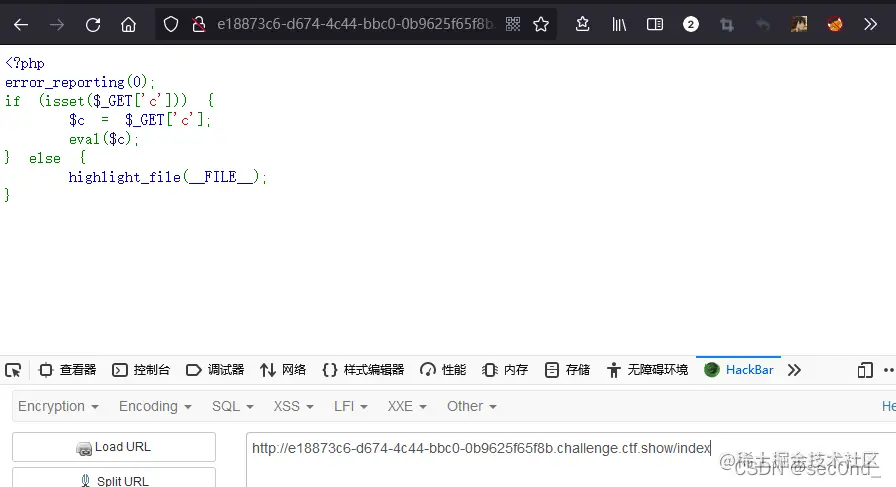
Task: Toggle the sidebar view
Action: [655, 25]
